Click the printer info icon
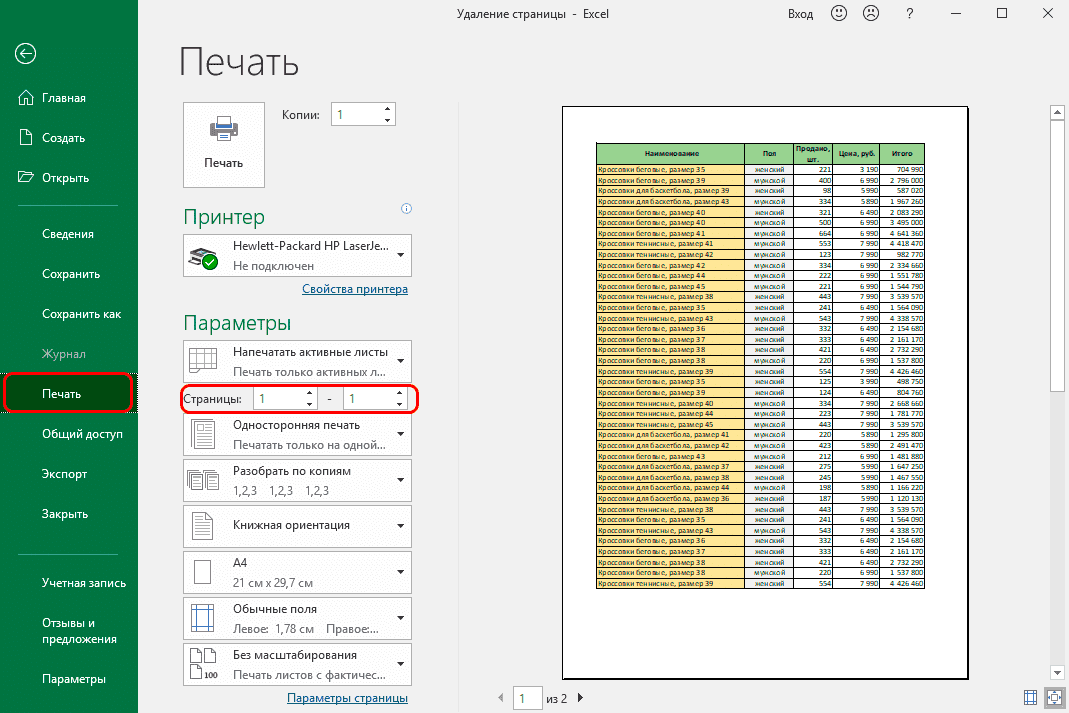This screenshot has width=1069, height=713. [406, 209]
